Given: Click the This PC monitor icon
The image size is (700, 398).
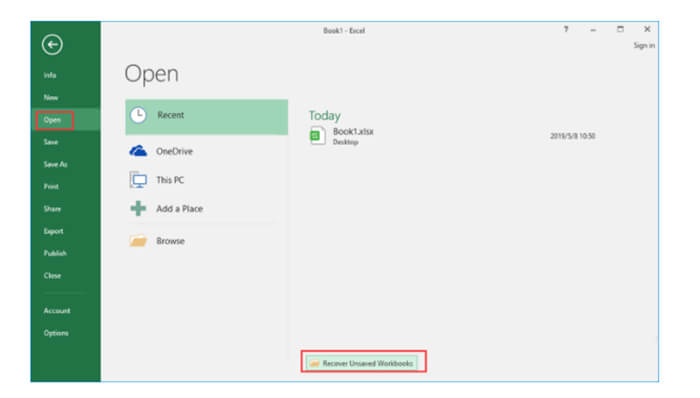Looking at the screenshot, I should click(x=138, y=180).
